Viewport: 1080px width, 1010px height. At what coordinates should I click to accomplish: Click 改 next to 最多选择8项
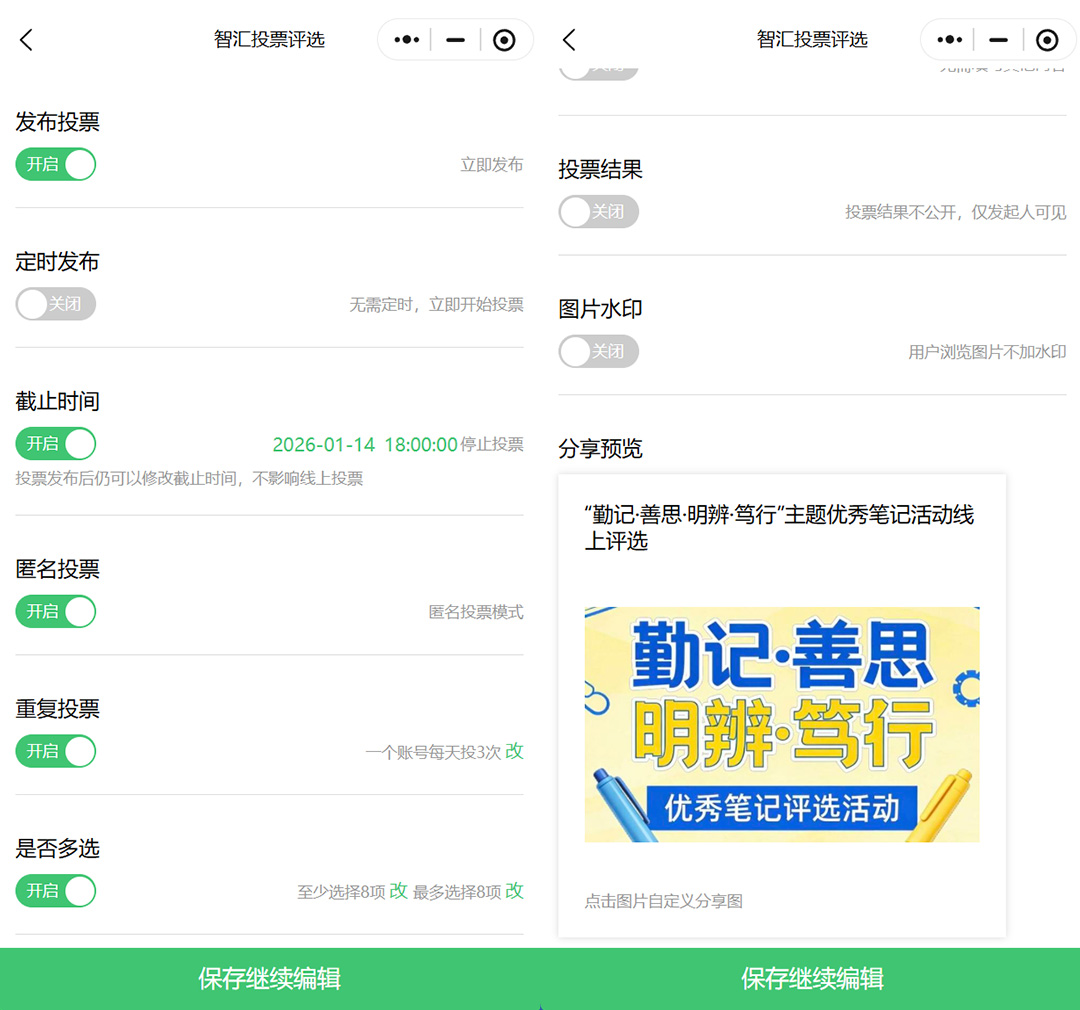(x=514, y=891)
